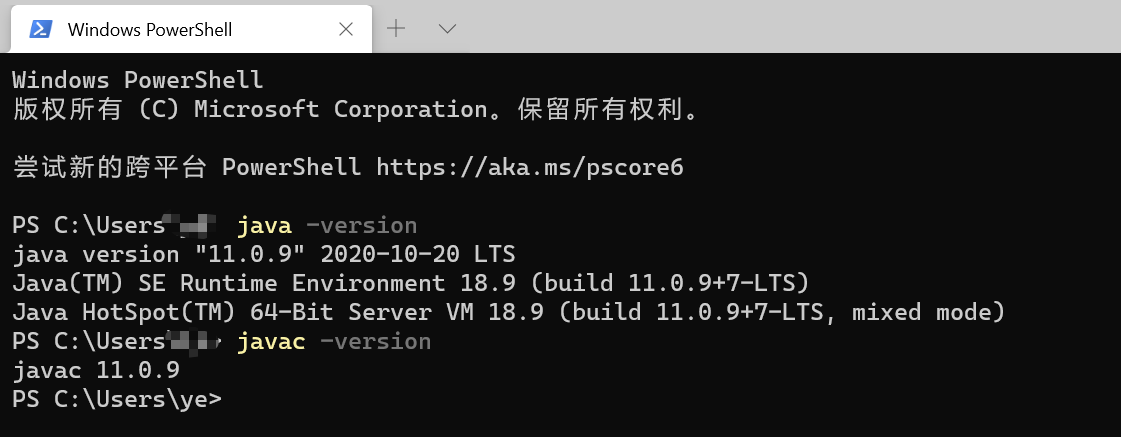Click the last PS C:\Users\ye> prompt
This screenshot has height=437, width=1121.
coord(117,400)
